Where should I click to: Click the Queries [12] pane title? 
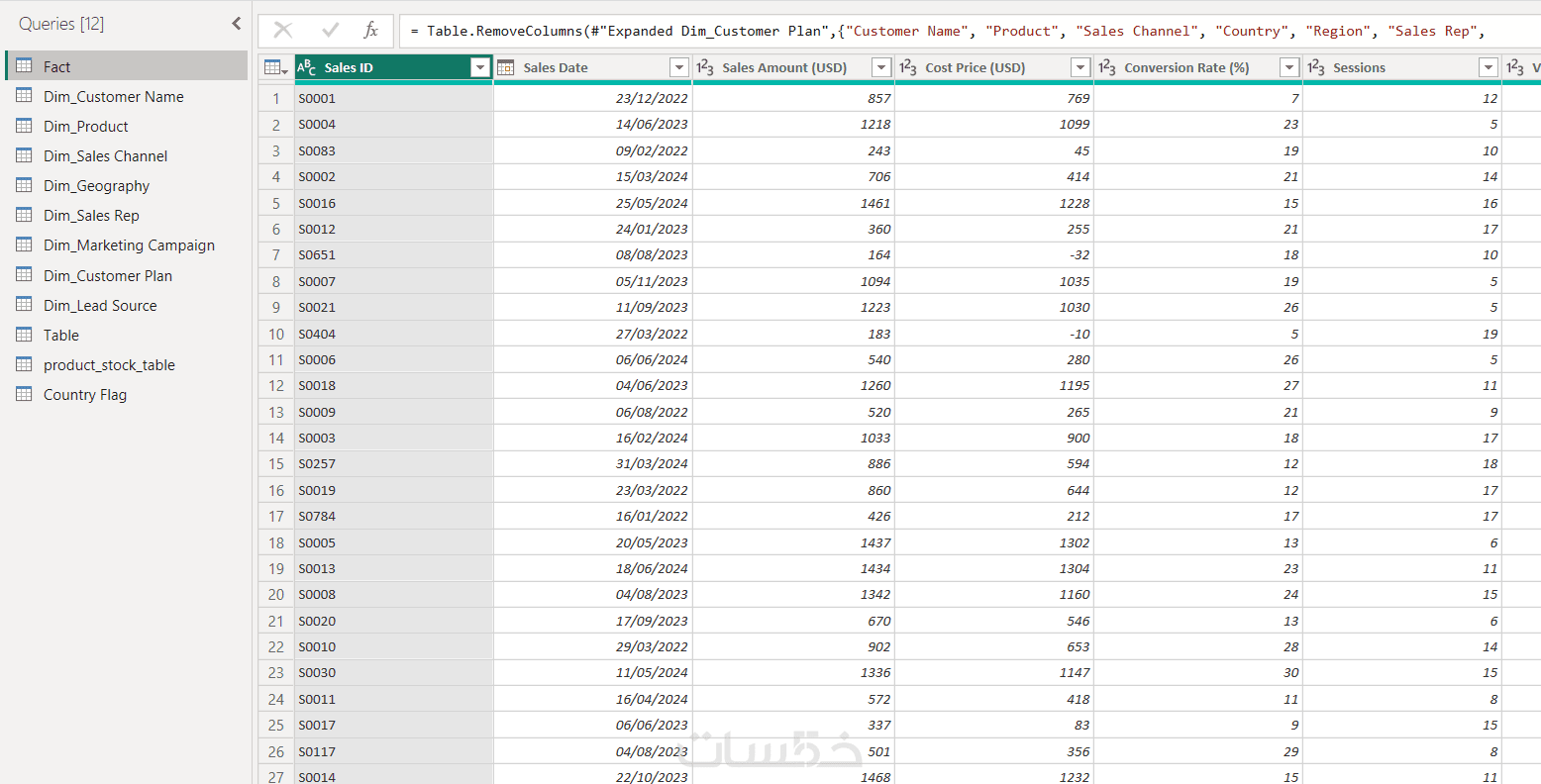click(x=61, y=24)
